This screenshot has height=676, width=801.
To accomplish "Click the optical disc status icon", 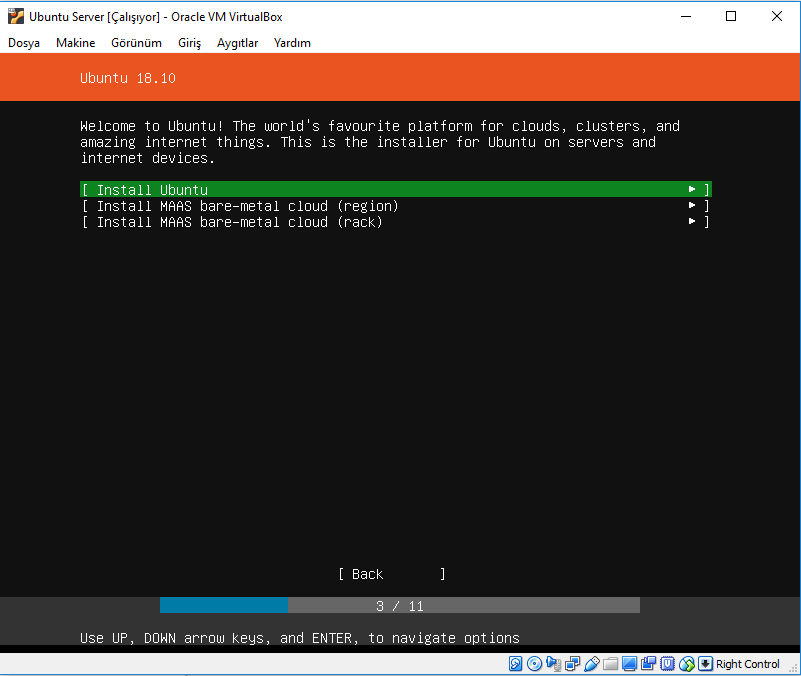I will pyautogui.click(x=534, y=664).
